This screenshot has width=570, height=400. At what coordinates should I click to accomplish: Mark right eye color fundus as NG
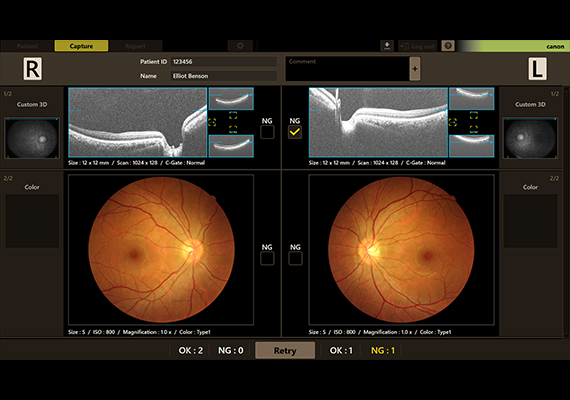pyautogui.click(x=267, y=259)
